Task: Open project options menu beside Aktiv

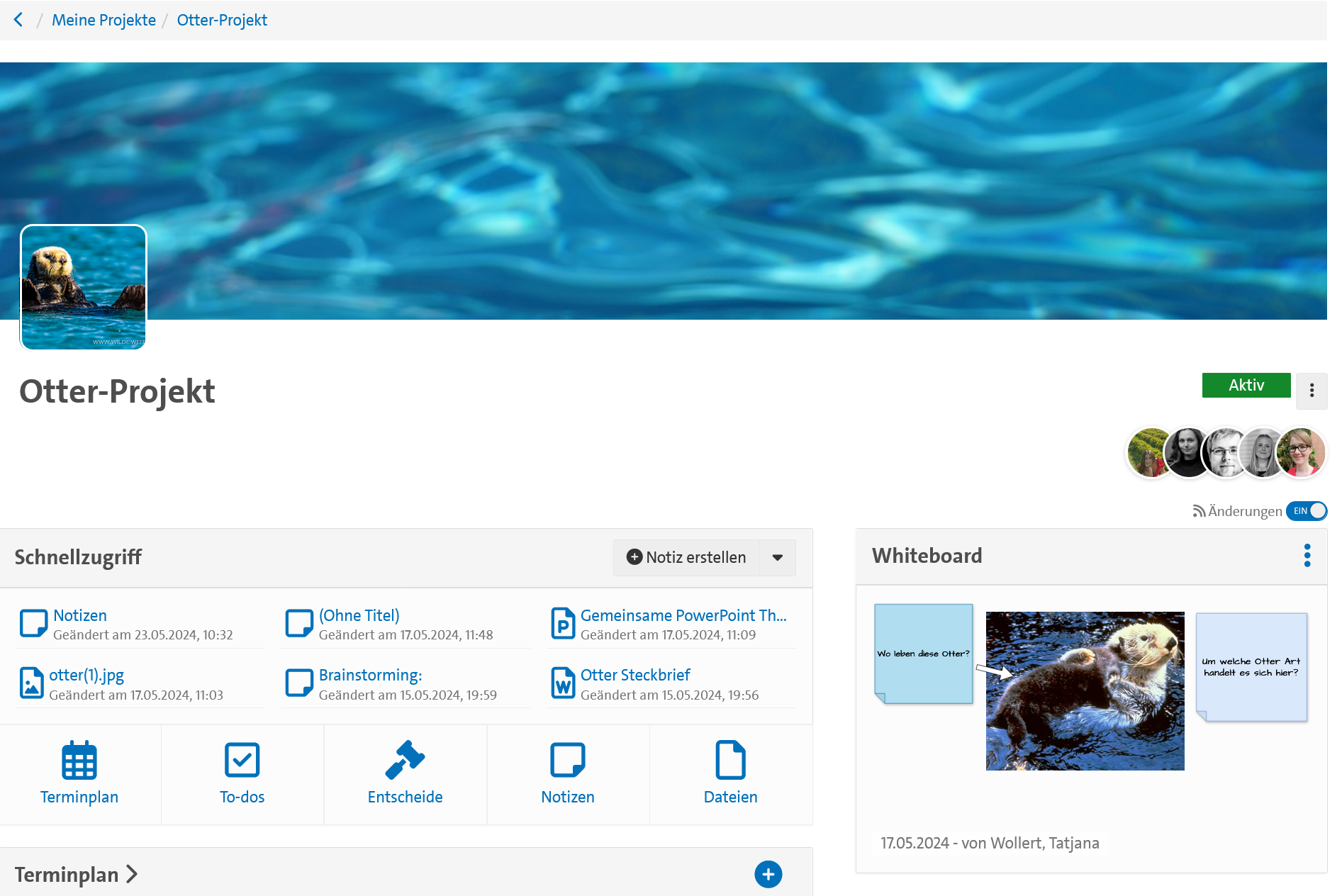Action: click(1312, 391)
